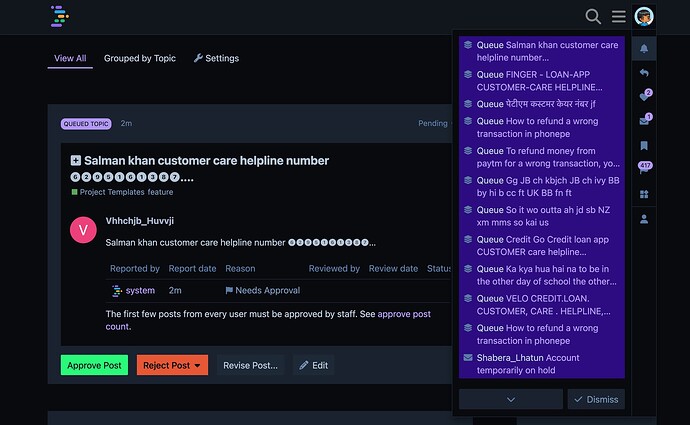
Task: Click the Report date column header
Action: (192, 268)
